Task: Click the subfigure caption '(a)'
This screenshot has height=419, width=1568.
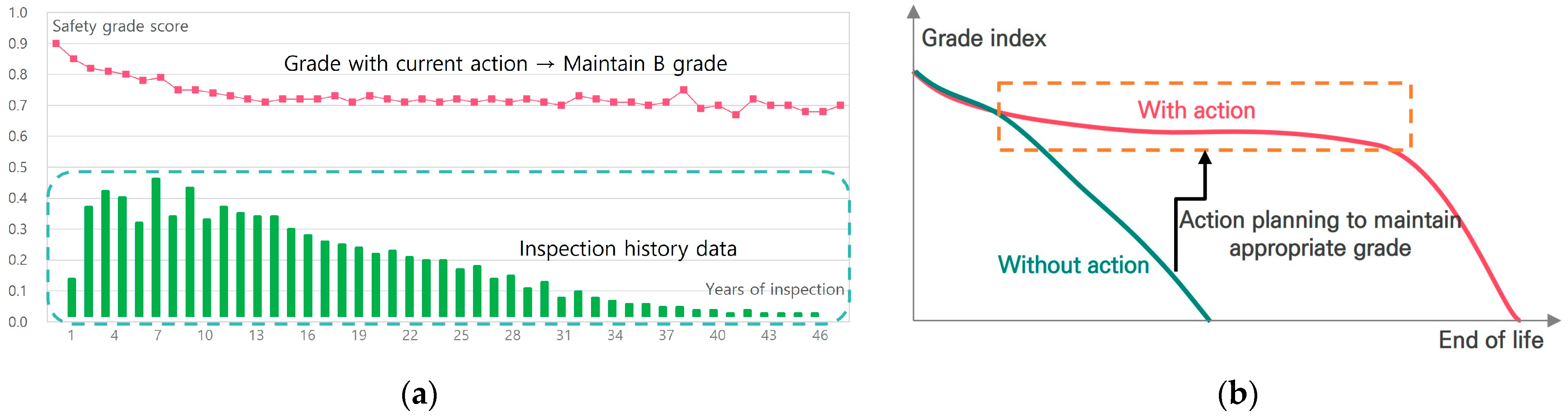Action: pyautogui.click(x=419, y=394)
